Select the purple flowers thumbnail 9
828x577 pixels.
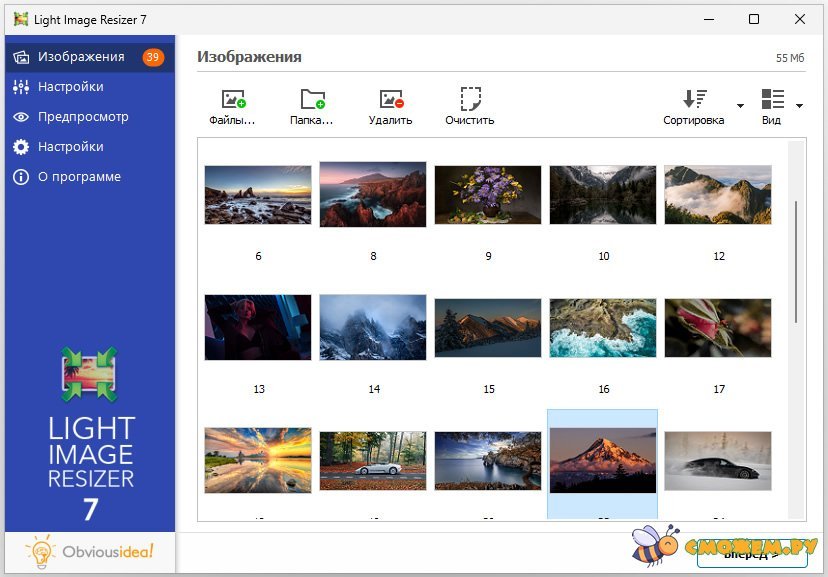(488, 195)
